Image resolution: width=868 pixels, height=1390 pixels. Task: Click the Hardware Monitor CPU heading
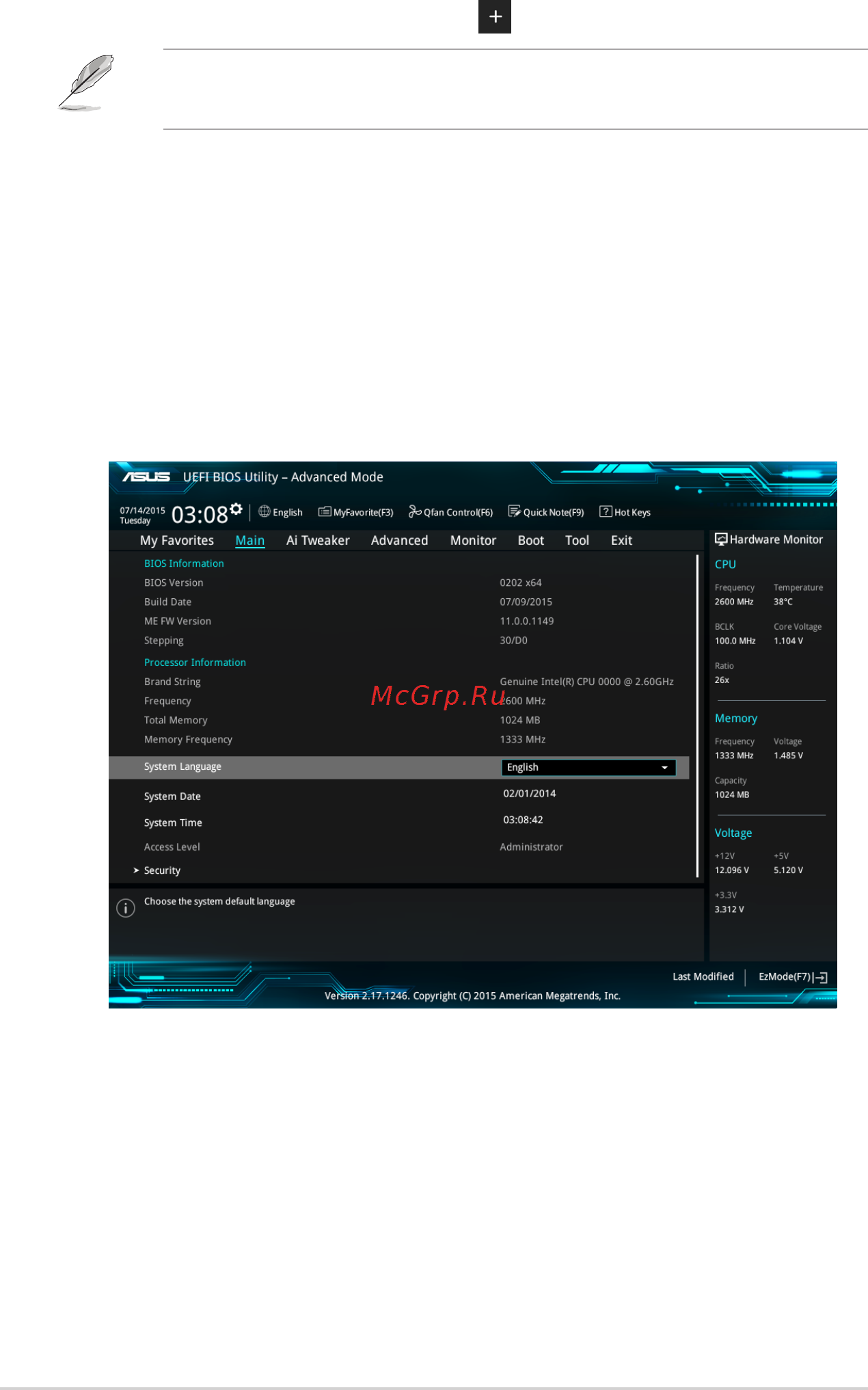[725, 564]
